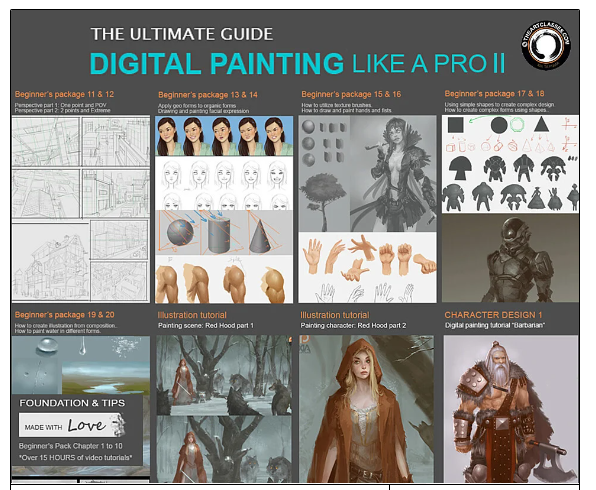Screen dimensions: 596x490
Task: Click the 'LIKE A PRO II' title text
Action: 428,63
